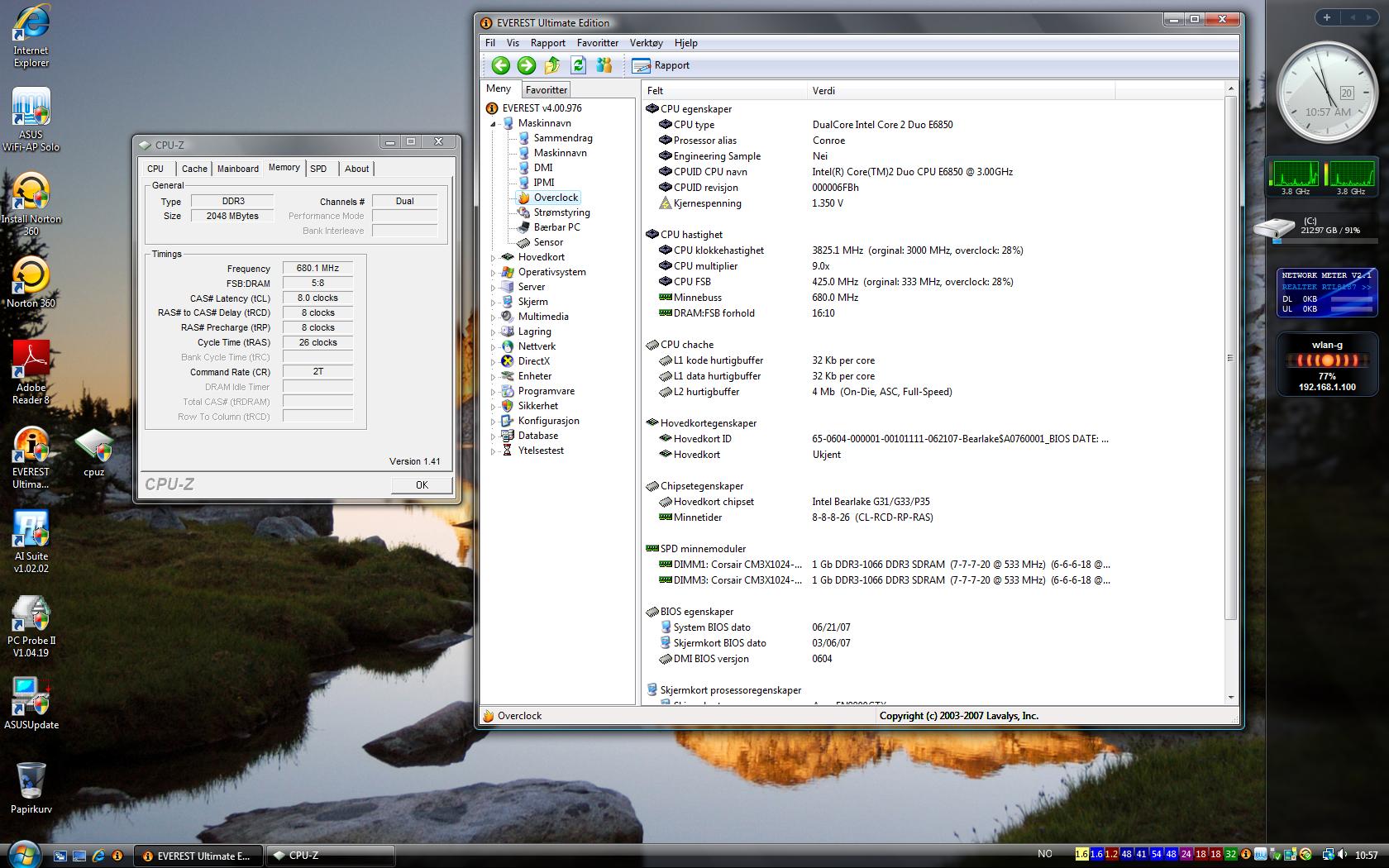Expand the Hovedkort tree node
This screenshot has height=868, width=1389.
pyautogui.click(x=494, y=257)
